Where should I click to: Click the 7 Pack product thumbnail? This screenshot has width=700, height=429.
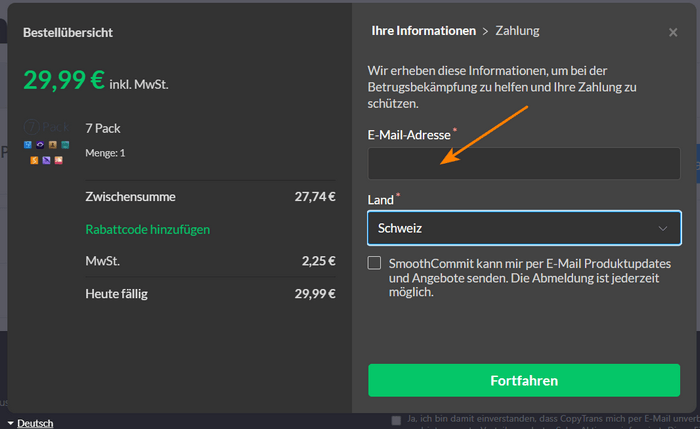(x=46, y=142)
